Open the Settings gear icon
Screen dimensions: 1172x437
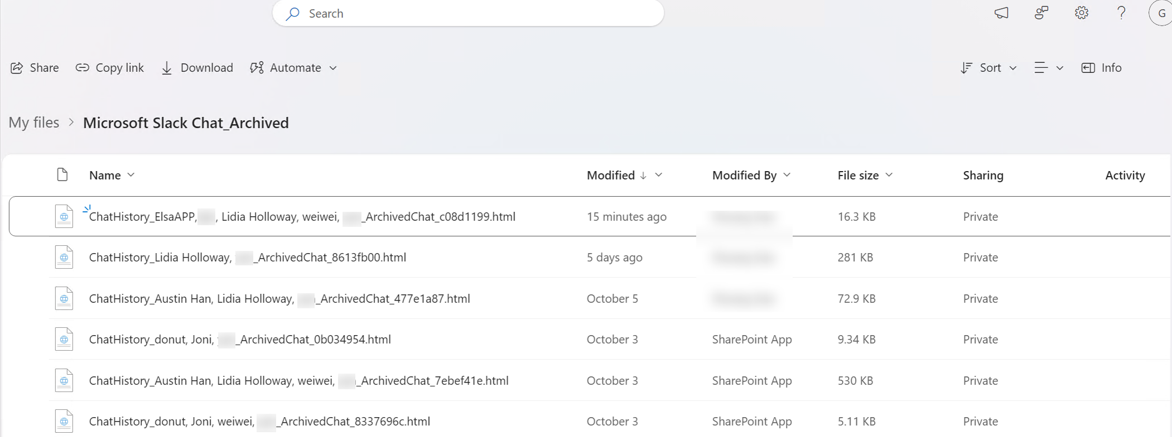click(1082, 13)
